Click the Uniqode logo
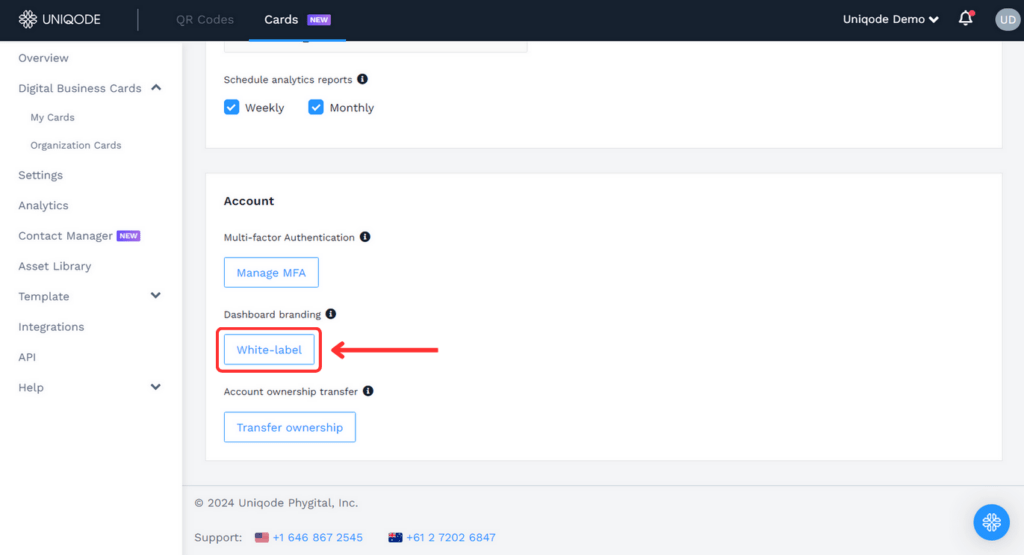 [x=59, y=19]
